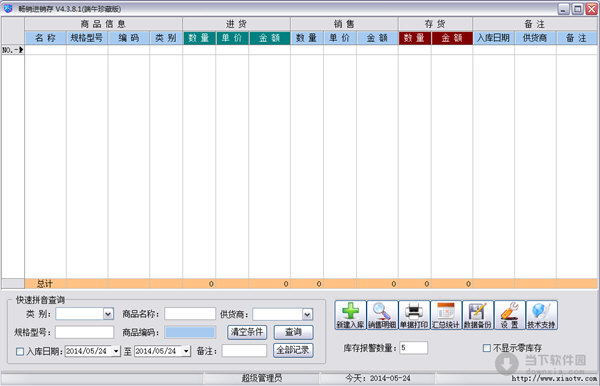600x386 pixels.
Task: Click the 技术支持 globe icon
Action: [x=541, y=315]
